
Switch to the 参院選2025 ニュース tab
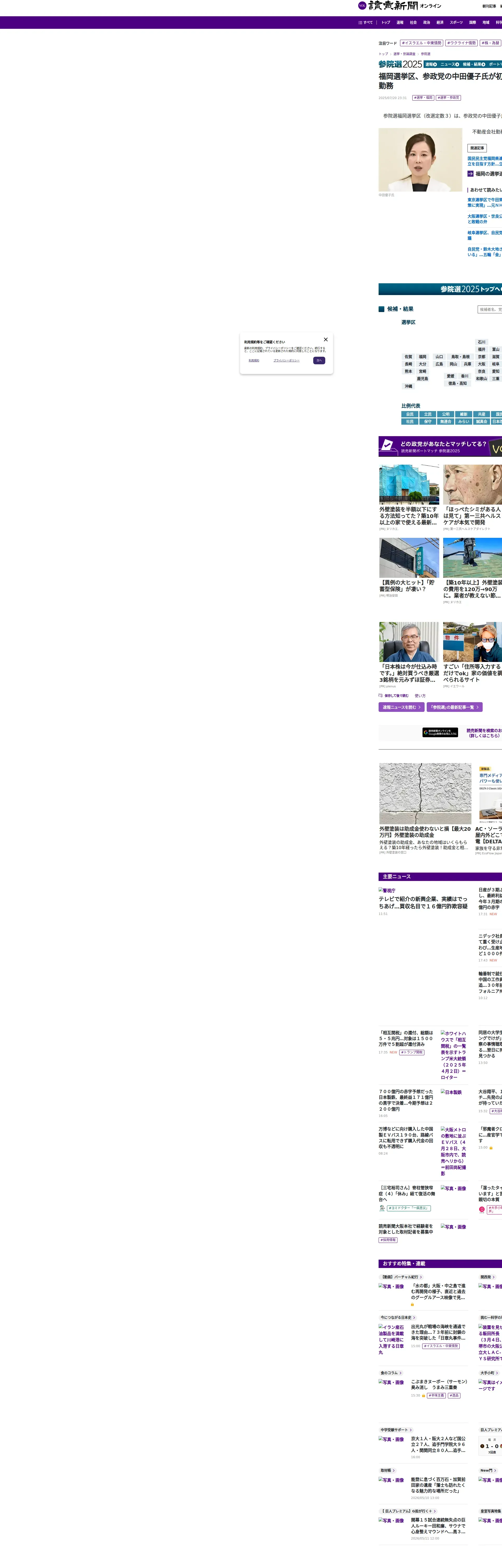pyautogui.click(x=450, y=65)
